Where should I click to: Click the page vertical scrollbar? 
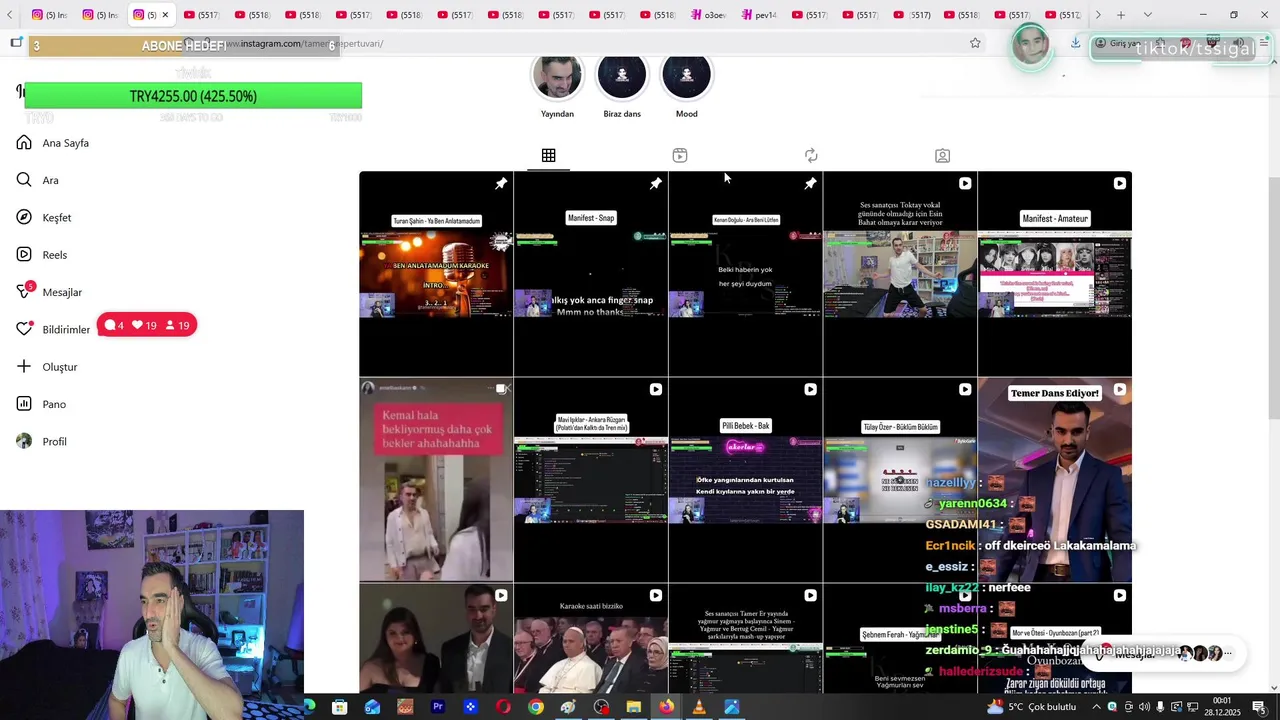pyautogui.click(x=1274, y=300)
